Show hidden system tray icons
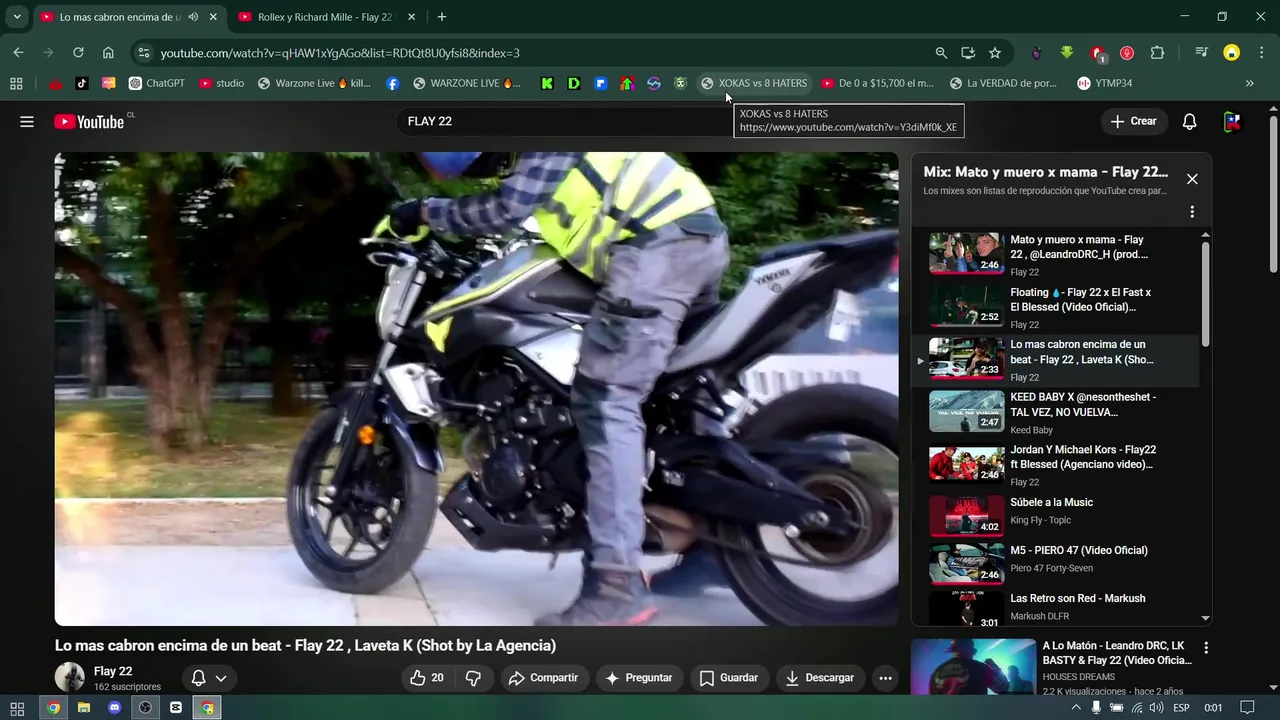The height and width of the screenshot is (720, 1280). pyautogui.click(x=1076, y=707)
